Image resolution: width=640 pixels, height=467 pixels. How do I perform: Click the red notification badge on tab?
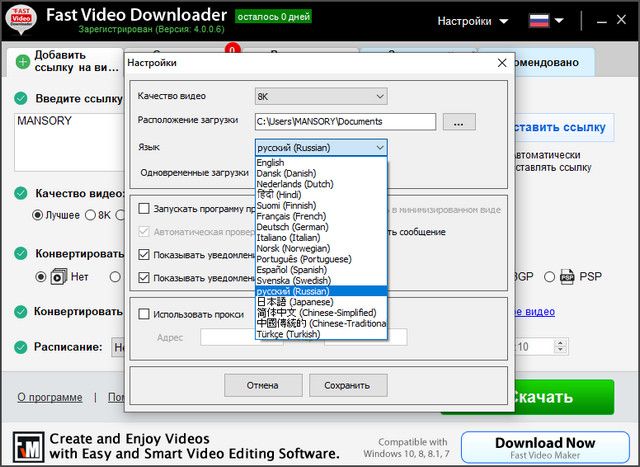coord(232,49)
